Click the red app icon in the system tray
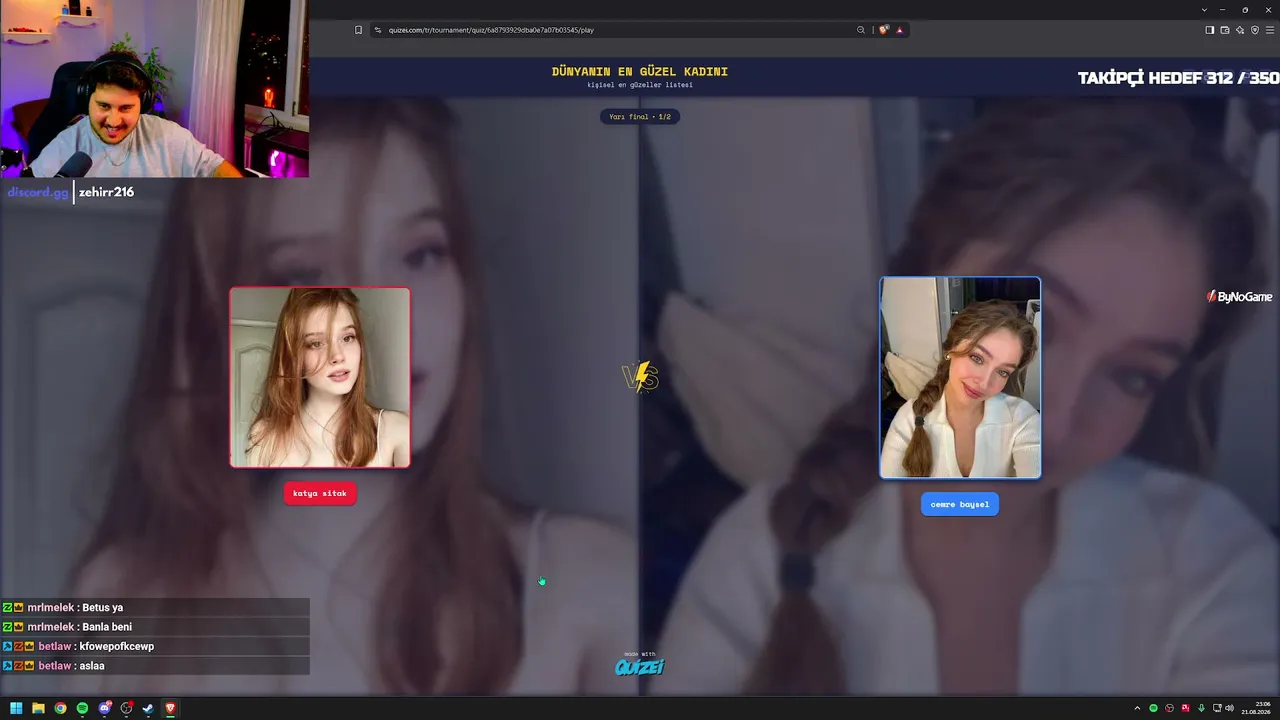This screenshot has width=1280, height=720. click(1185, 708)
